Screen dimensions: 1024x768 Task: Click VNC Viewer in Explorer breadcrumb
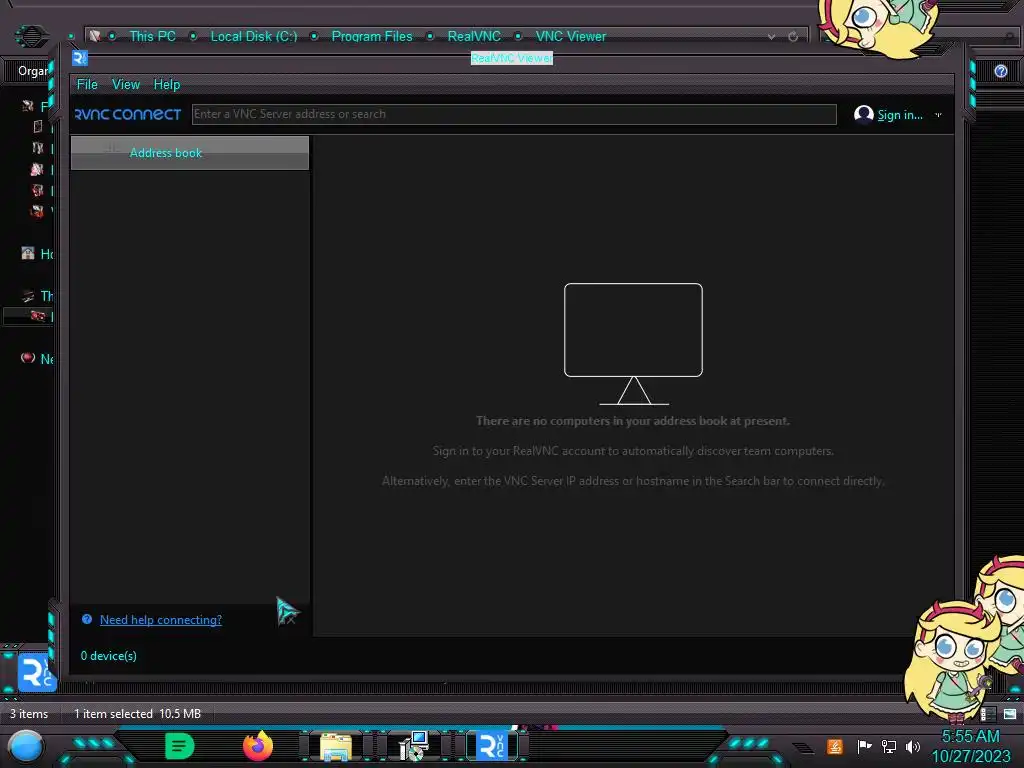click(x=571, y=37)
